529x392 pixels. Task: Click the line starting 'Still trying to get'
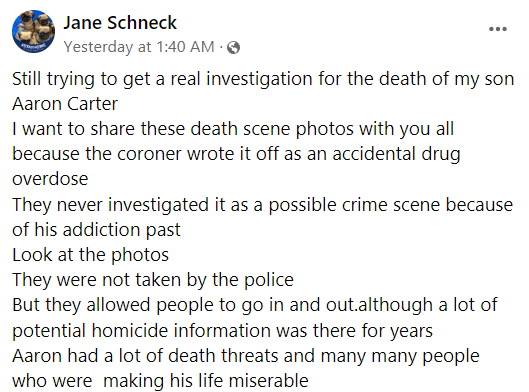click(263, 79)
